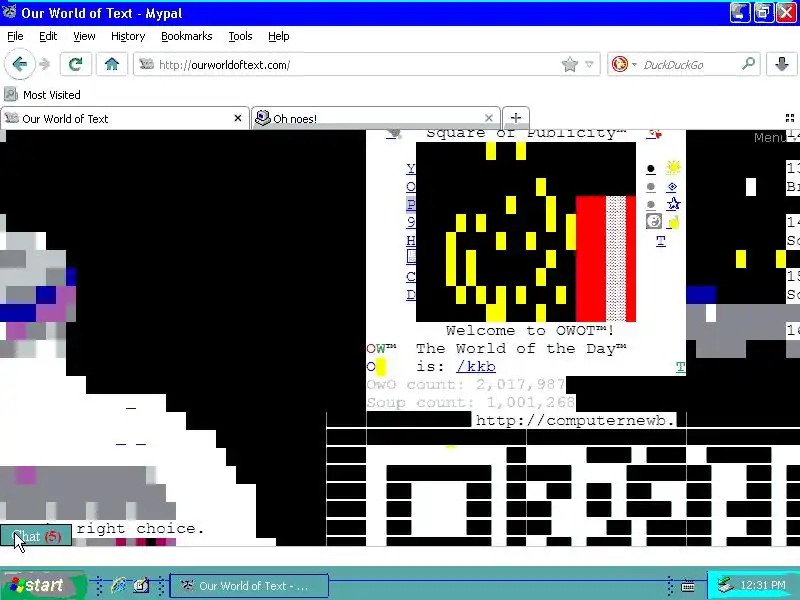Go to the Home page icon

[x=112, y=64]
